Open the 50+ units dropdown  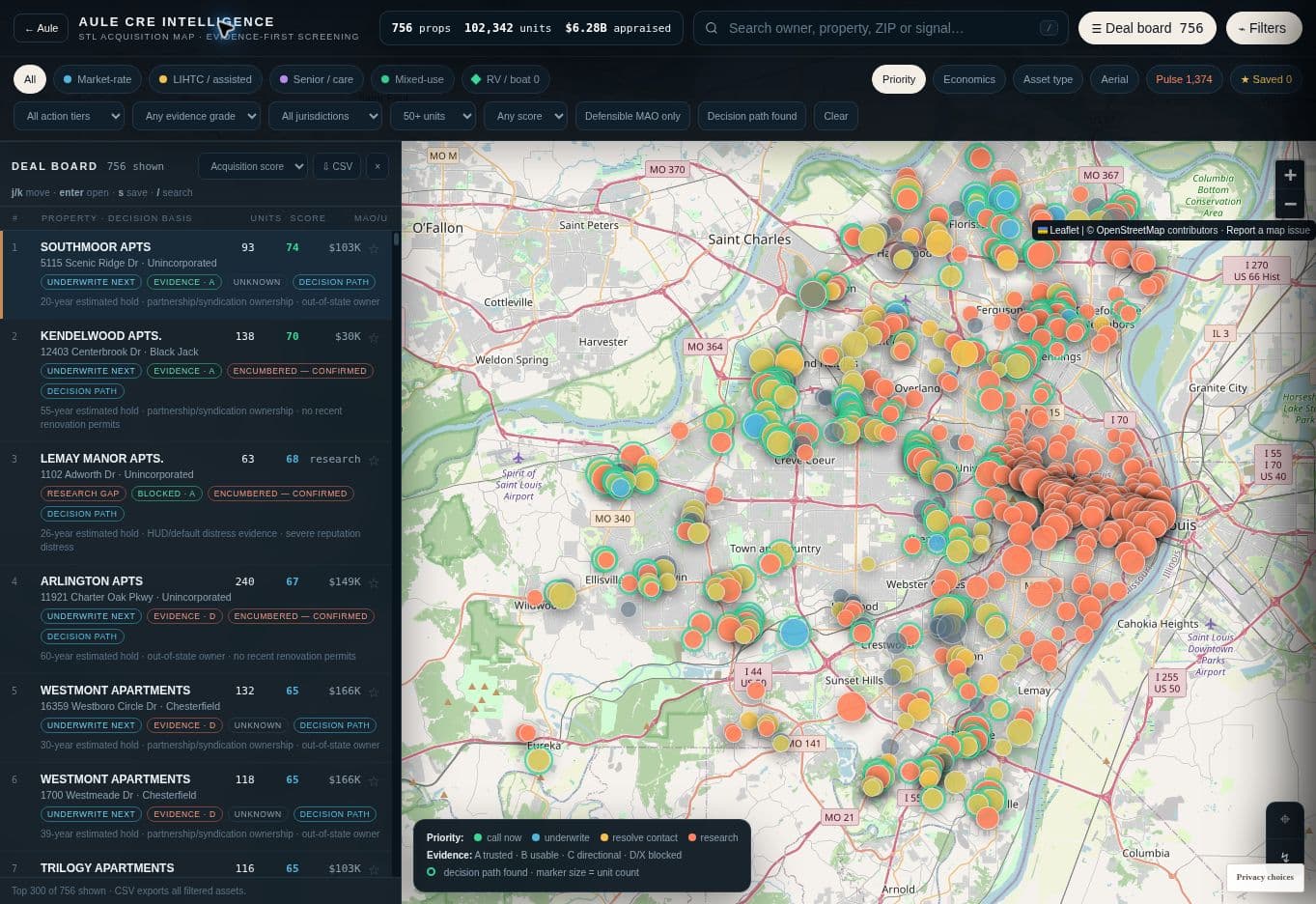[x=433, y=116]
